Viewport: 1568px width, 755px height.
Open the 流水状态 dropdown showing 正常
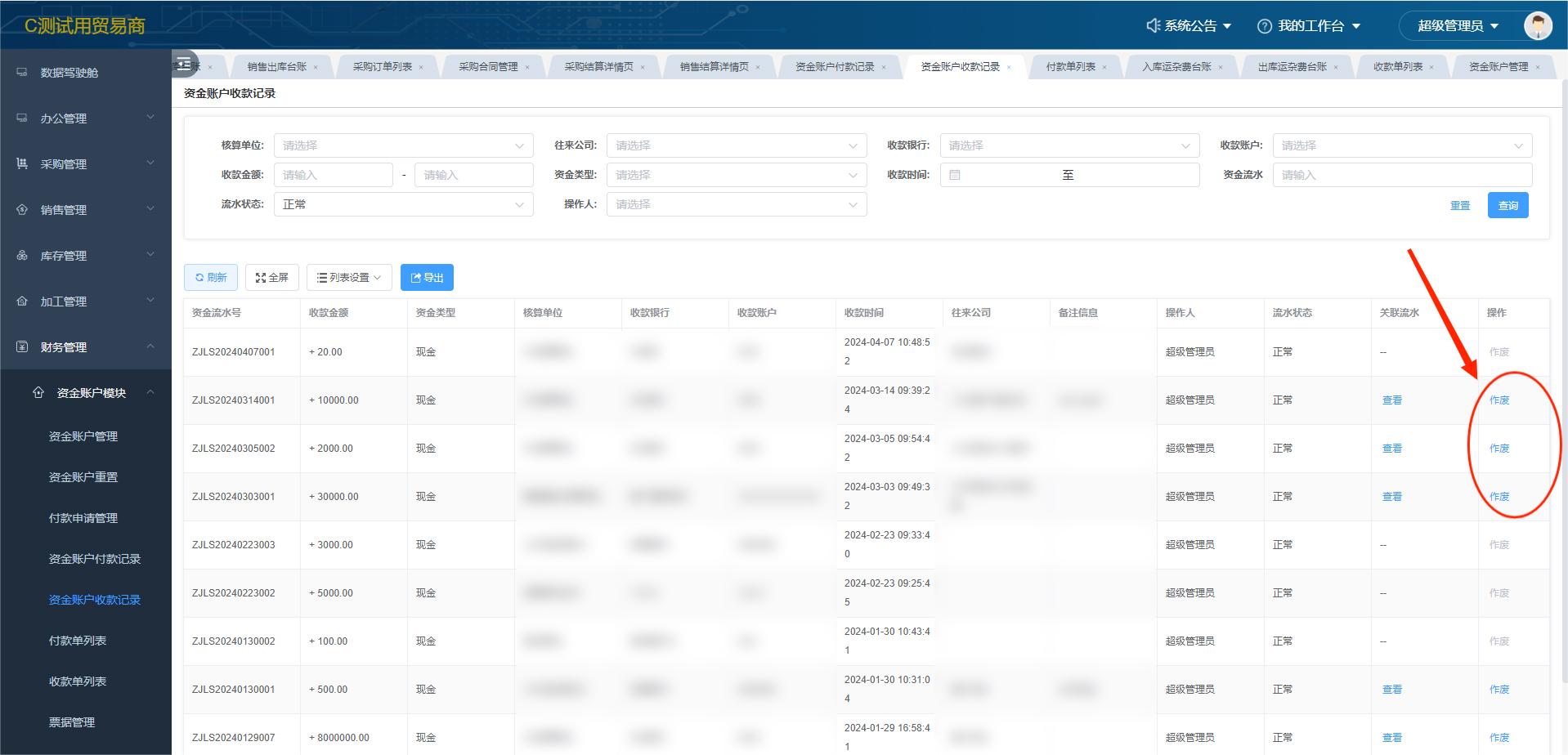tap(403, 204)
